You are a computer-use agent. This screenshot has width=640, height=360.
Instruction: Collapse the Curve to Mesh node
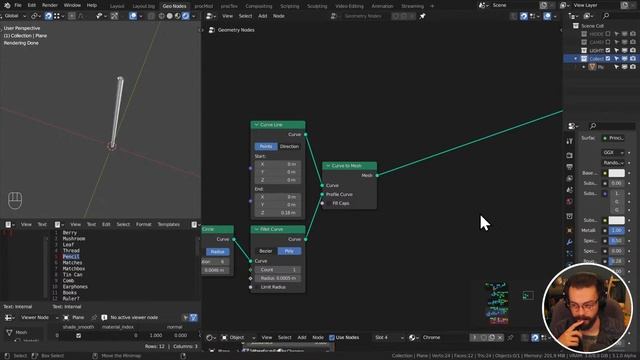tap(328, 166)
